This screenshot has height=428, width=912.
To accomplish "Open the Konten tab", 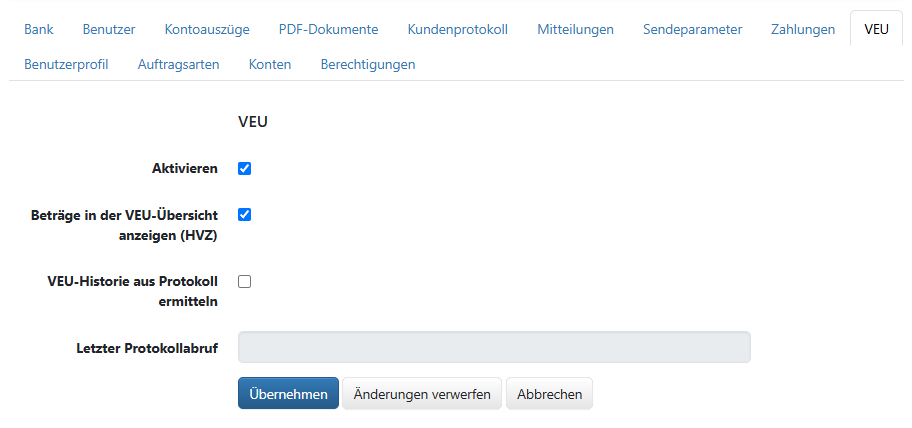I will tap(270, 64).
